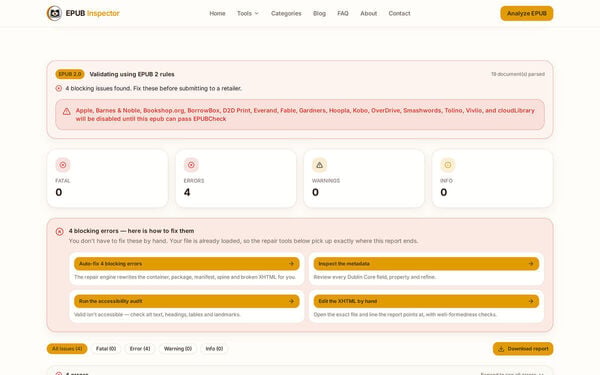
Task: Click the retailer warning triangle icon
Action: pos(67,111)
